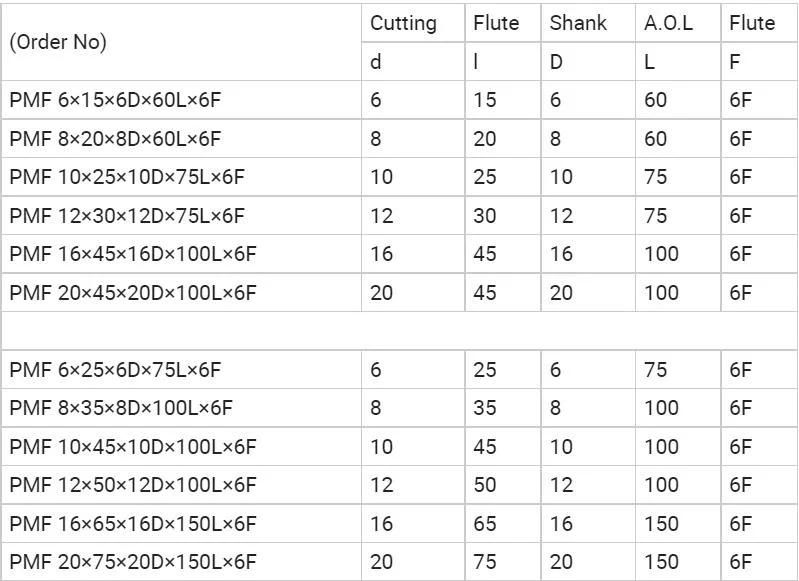The height and width of the screenshot is (581, 799).
Task: Select order PMF 12×30×12D×75L×6F
Action: (x=127, y=216)
